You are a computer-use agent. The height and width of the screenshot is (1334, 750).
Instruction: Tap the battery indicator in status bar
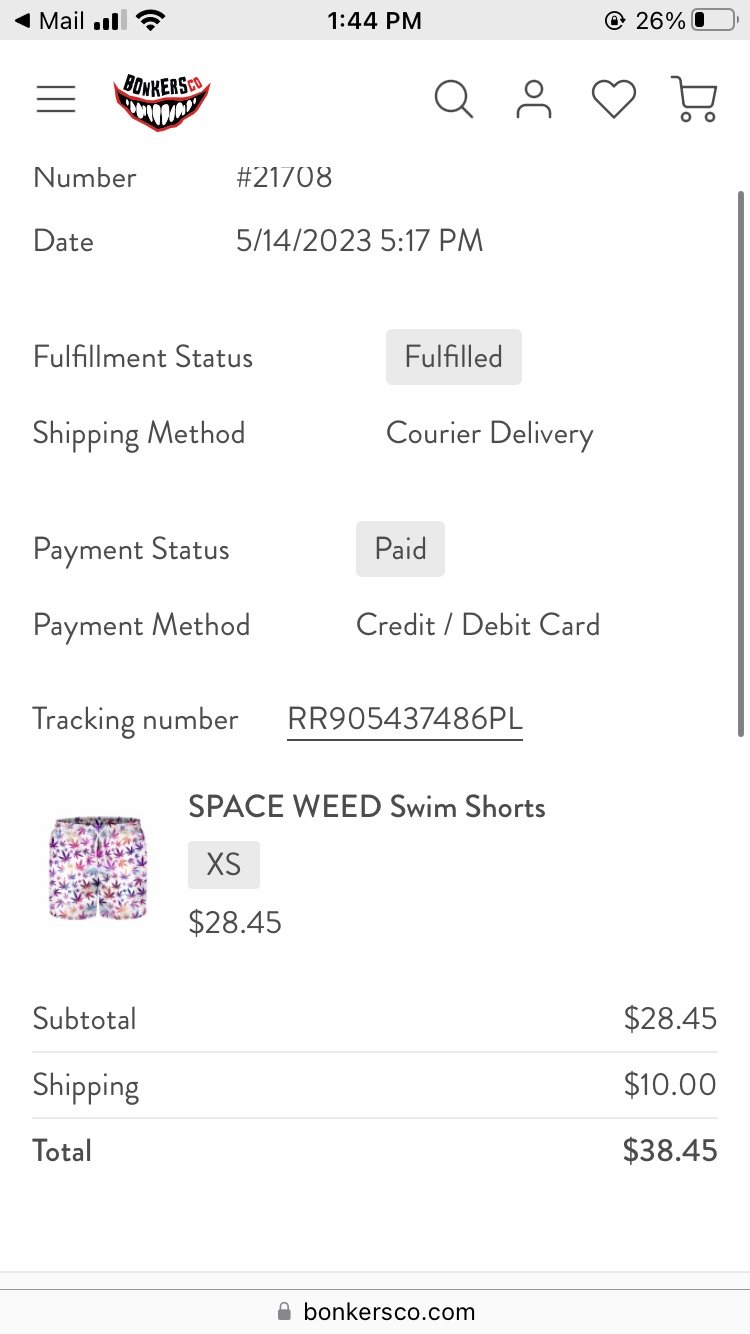tap(714, 20)
